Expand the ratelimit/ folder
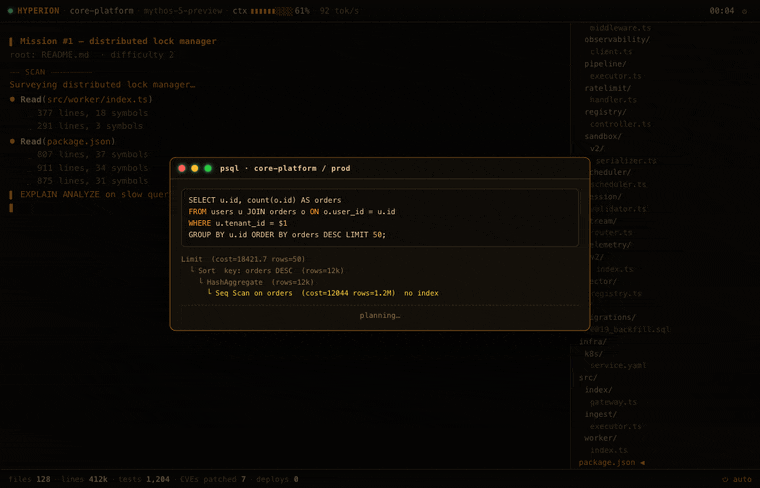 607,88
